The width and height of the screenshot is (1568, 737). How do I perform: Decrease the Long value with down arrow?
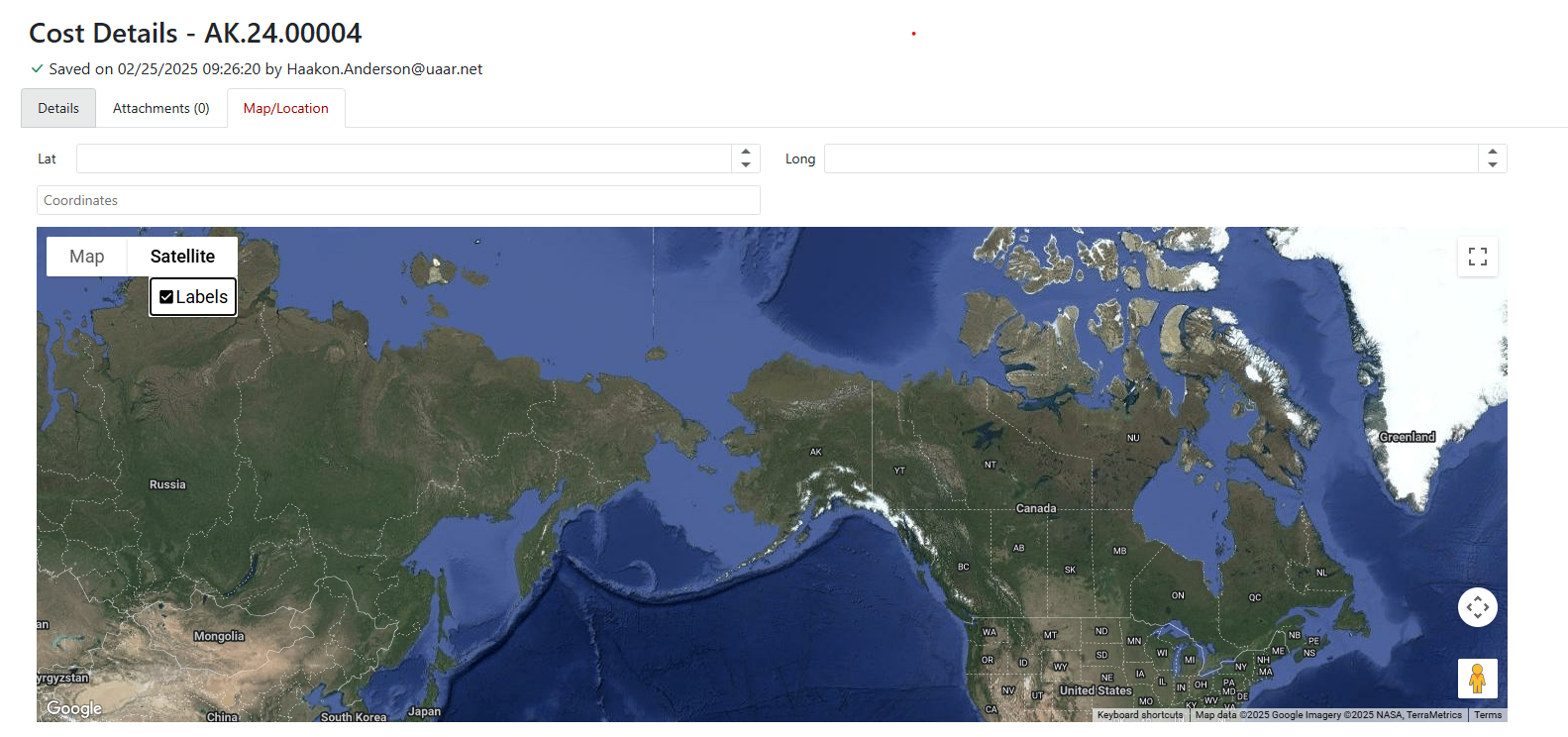tap(1492, 164)
